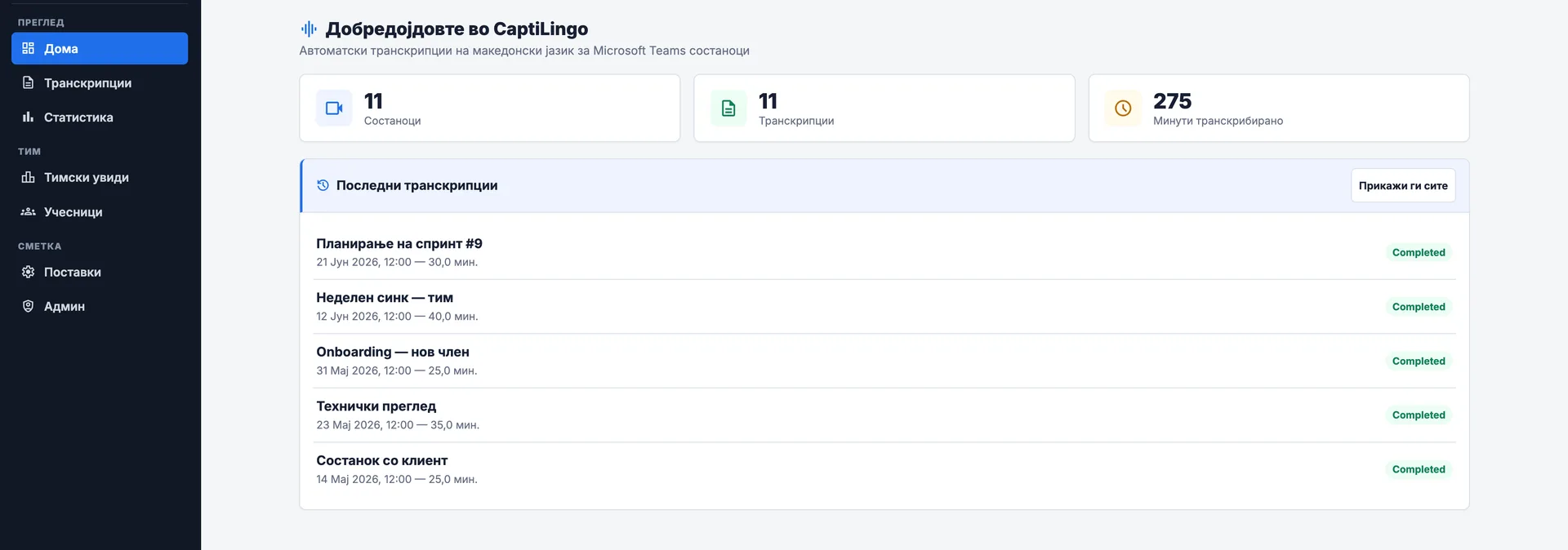
Task: Click the shield icon beside Админ
Action: click(28, 306)
